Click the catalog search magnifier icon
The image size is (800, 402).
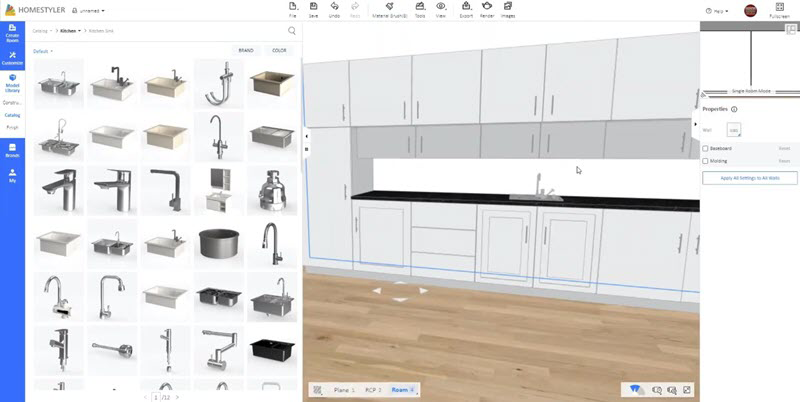[291, 31]
